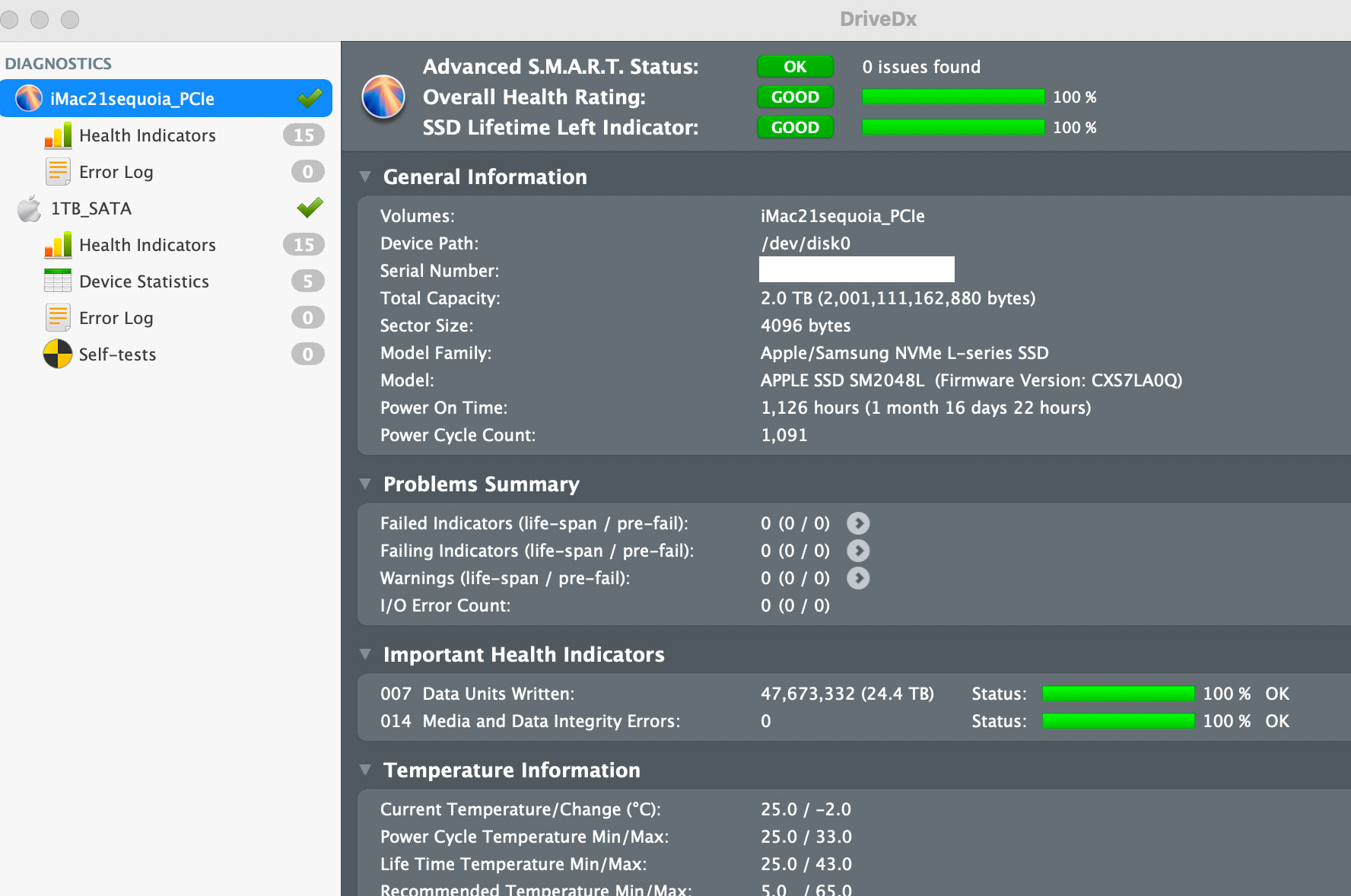Collapse the Important Health Indicators section
Image resolution: width=1351 pixels, height=896 pixels.
coord(365,655)
